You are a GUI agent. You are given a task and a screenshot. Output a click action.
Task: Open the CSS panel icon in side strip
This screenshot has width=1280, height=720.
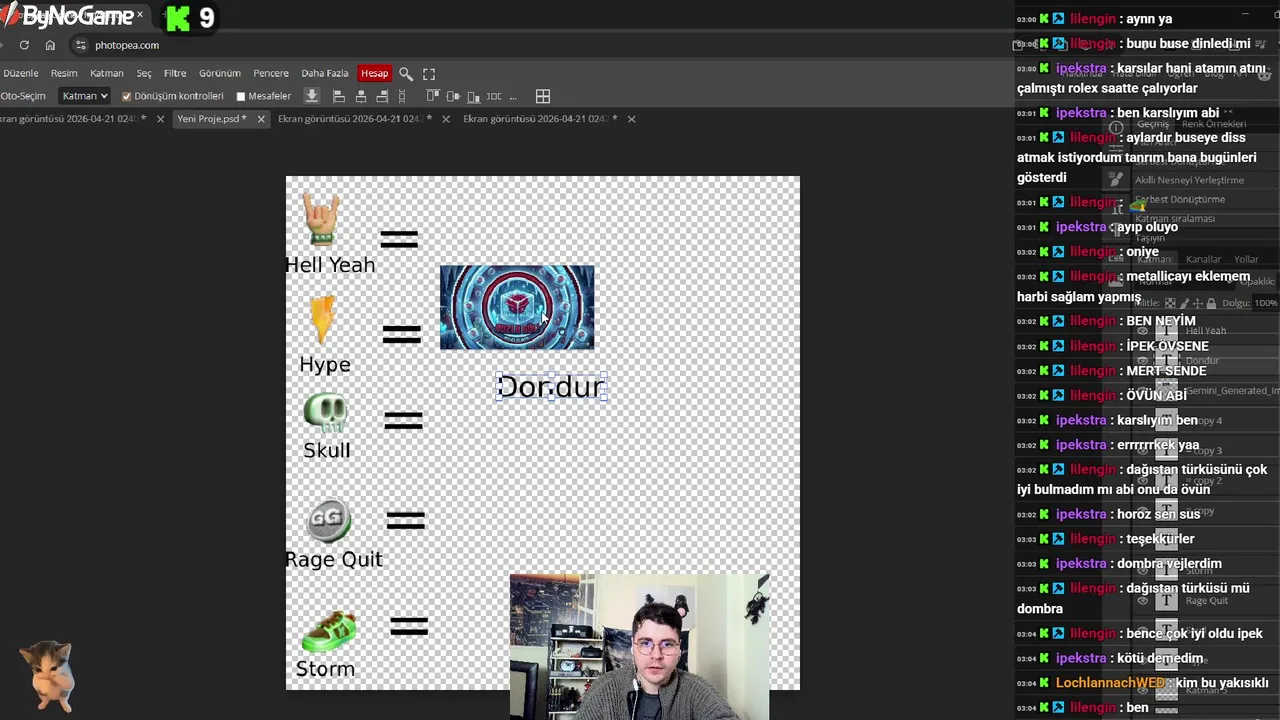coord(1115,258)
